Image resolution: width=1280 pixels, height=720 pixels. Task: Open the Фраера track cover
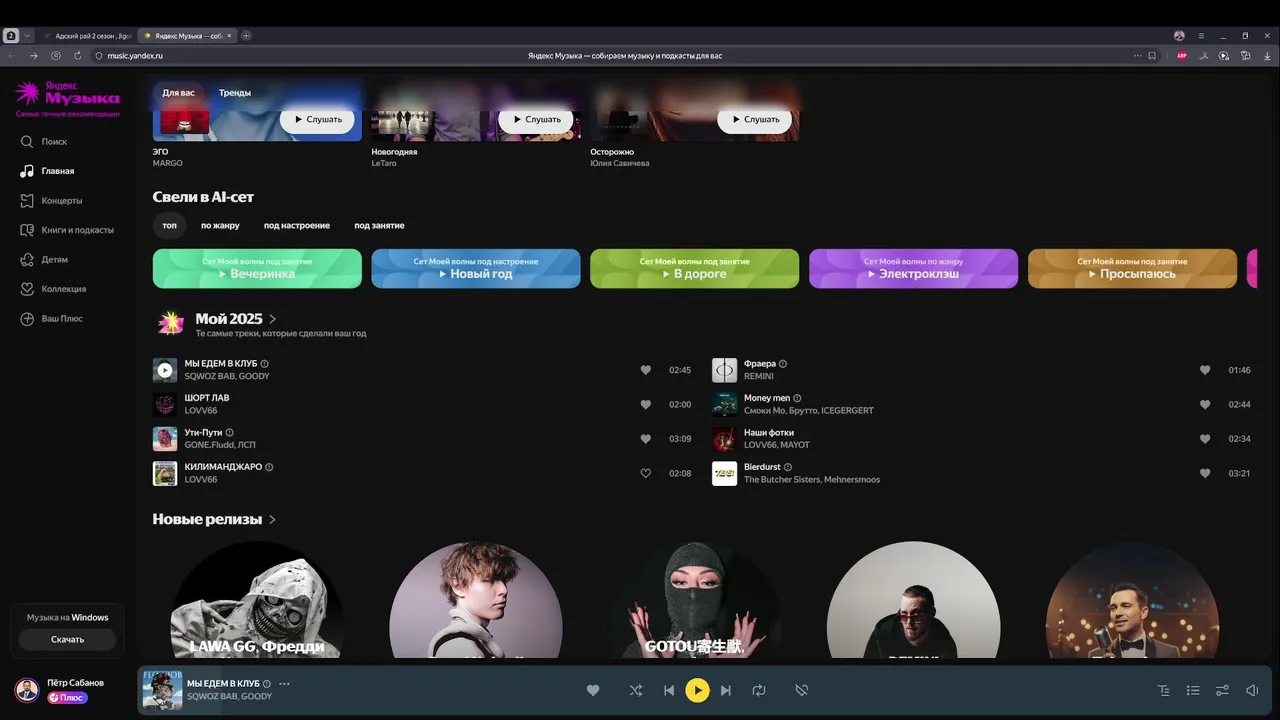pyautogui.click(x=724, y=370)
